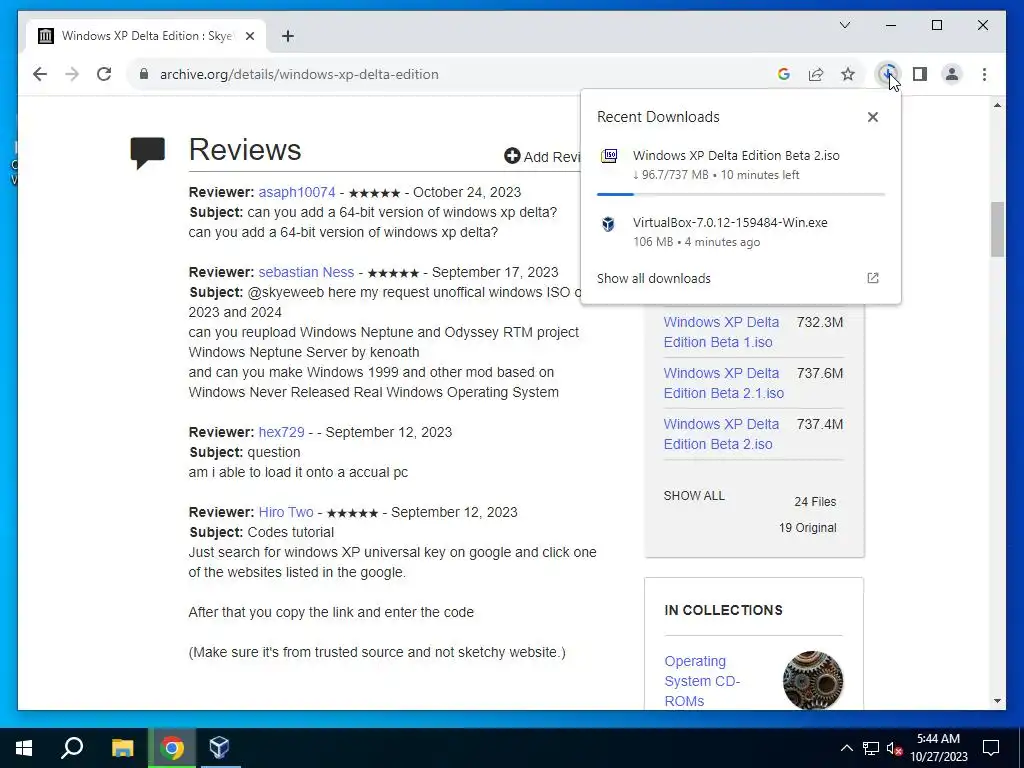This screenshot has height=768, width=1024.
Task: Reload the archive.org page
Action: tap(104, 74)
